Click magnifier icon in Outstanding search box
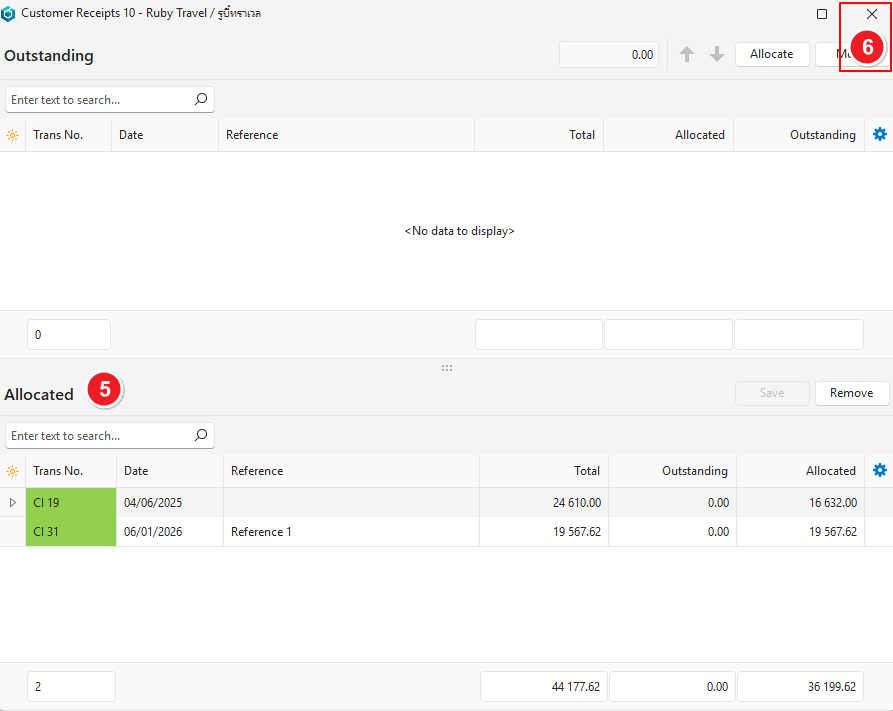The height and width of the screenshot is (711, 893). click(201, 99)
